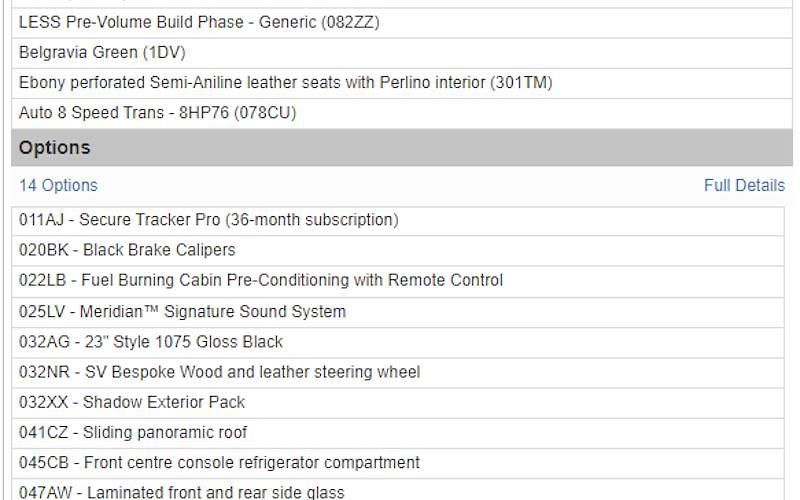The image size is (800, 500).
Task: Select the Belgravia Green (1DV) row
Action: pos(402,53)
